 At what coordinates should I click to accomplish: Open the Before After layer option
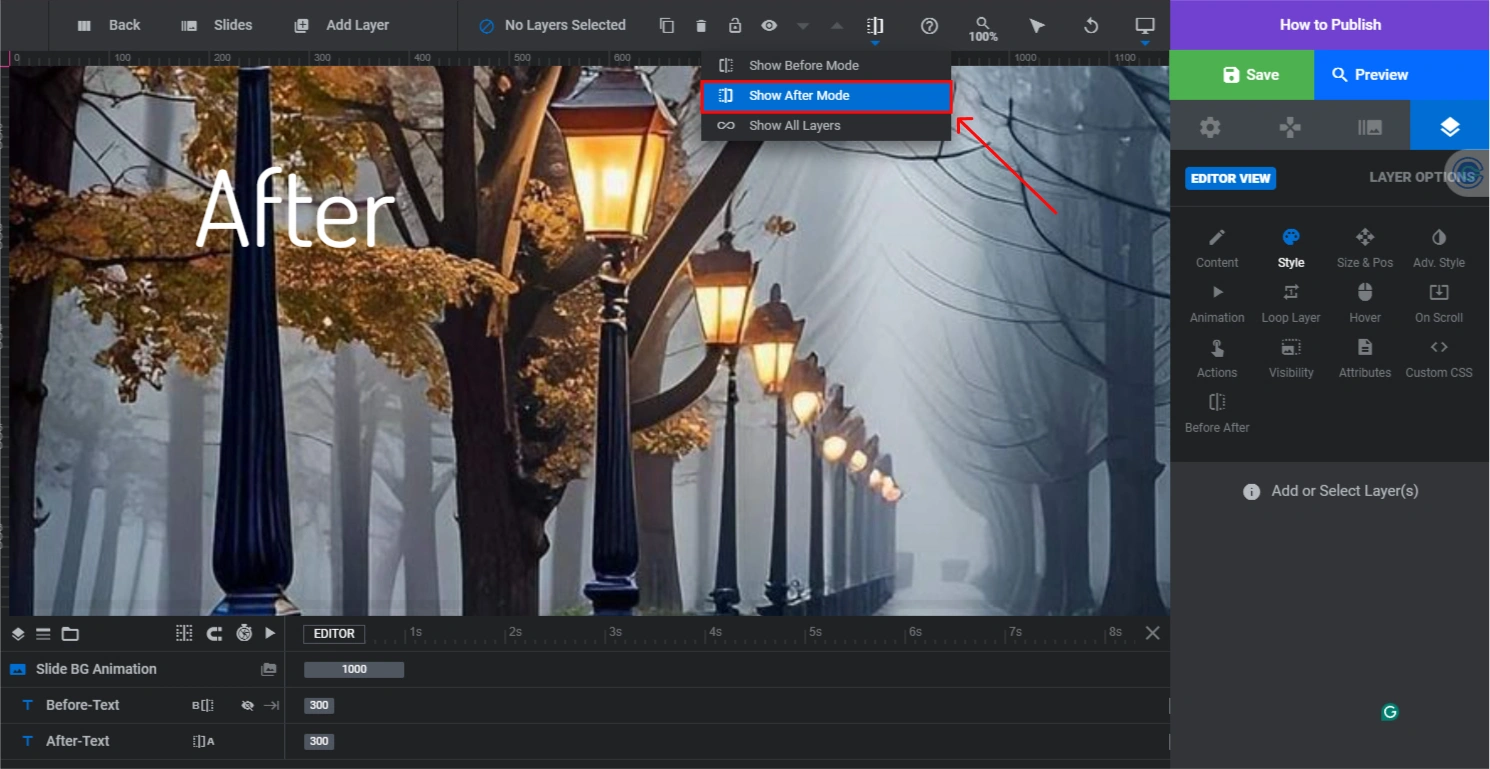[1217, 413]
